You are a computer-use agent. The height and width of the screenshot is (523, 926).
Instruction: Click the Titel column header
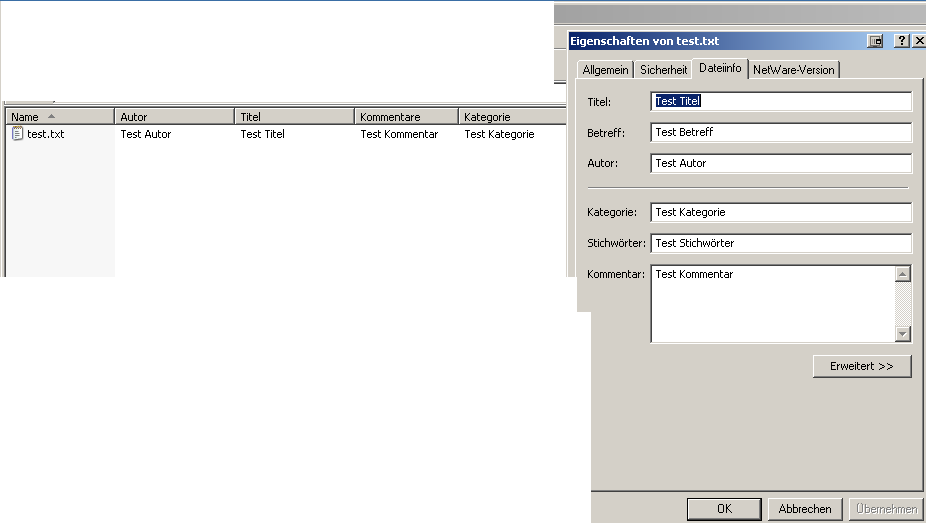pyautogui.click(x=295, y=117)
